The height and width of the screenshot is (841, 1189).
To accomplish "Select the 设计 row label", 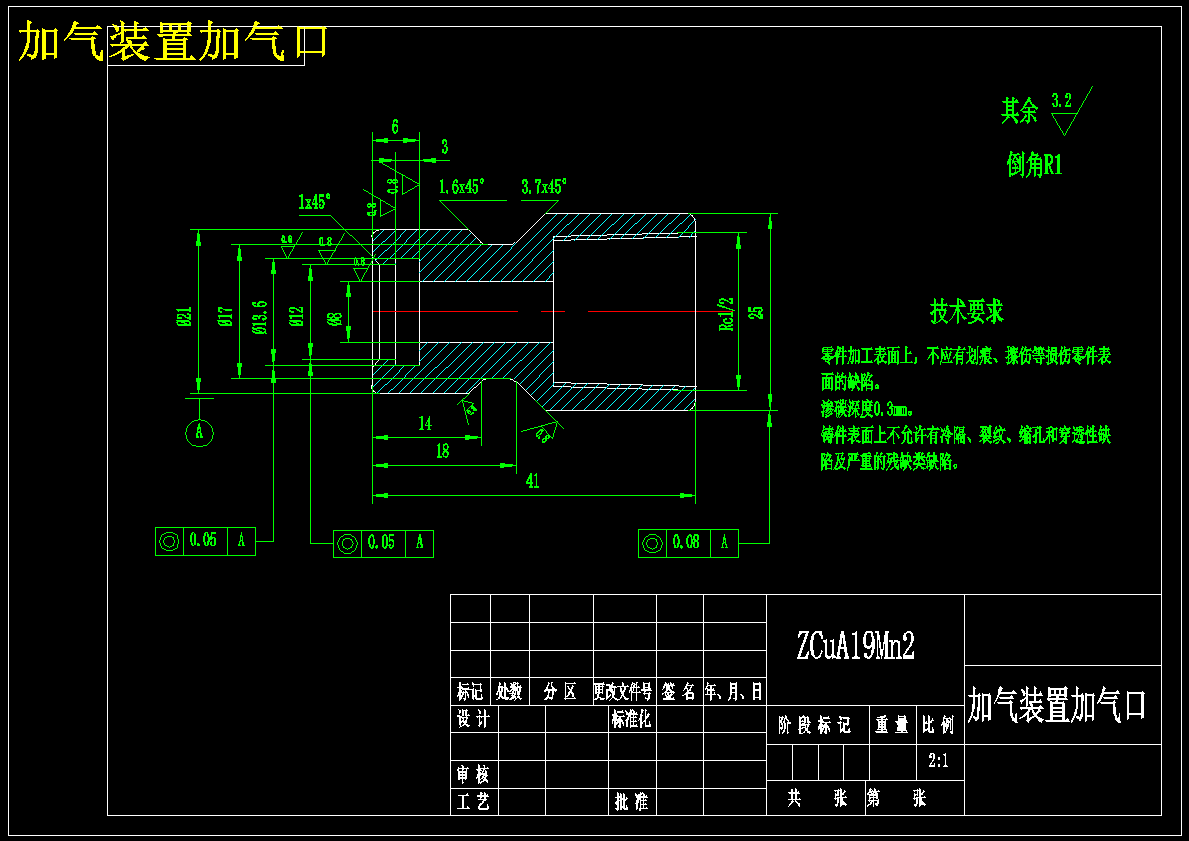I will [x=474, y=719].
